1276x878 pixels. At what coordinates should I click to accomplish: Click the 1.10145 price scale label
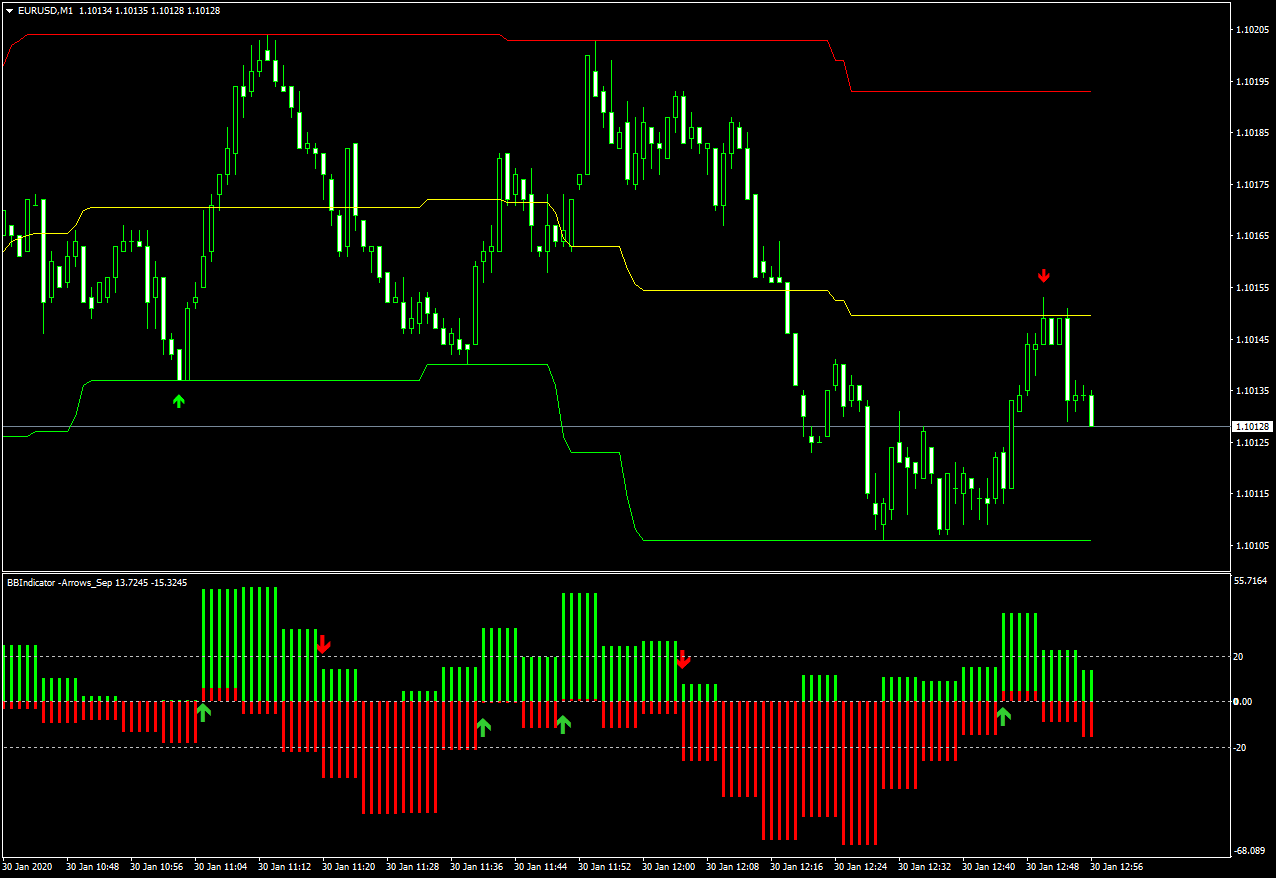[1254, 340]
